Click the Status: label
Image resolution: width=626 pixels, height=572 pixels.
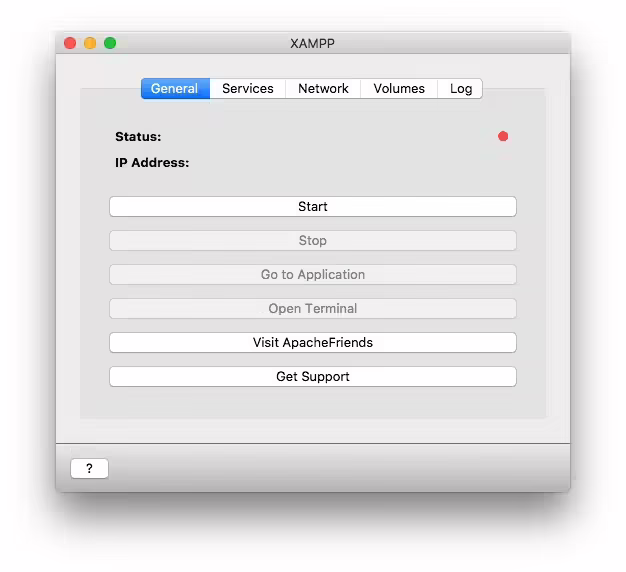(138, 137)
